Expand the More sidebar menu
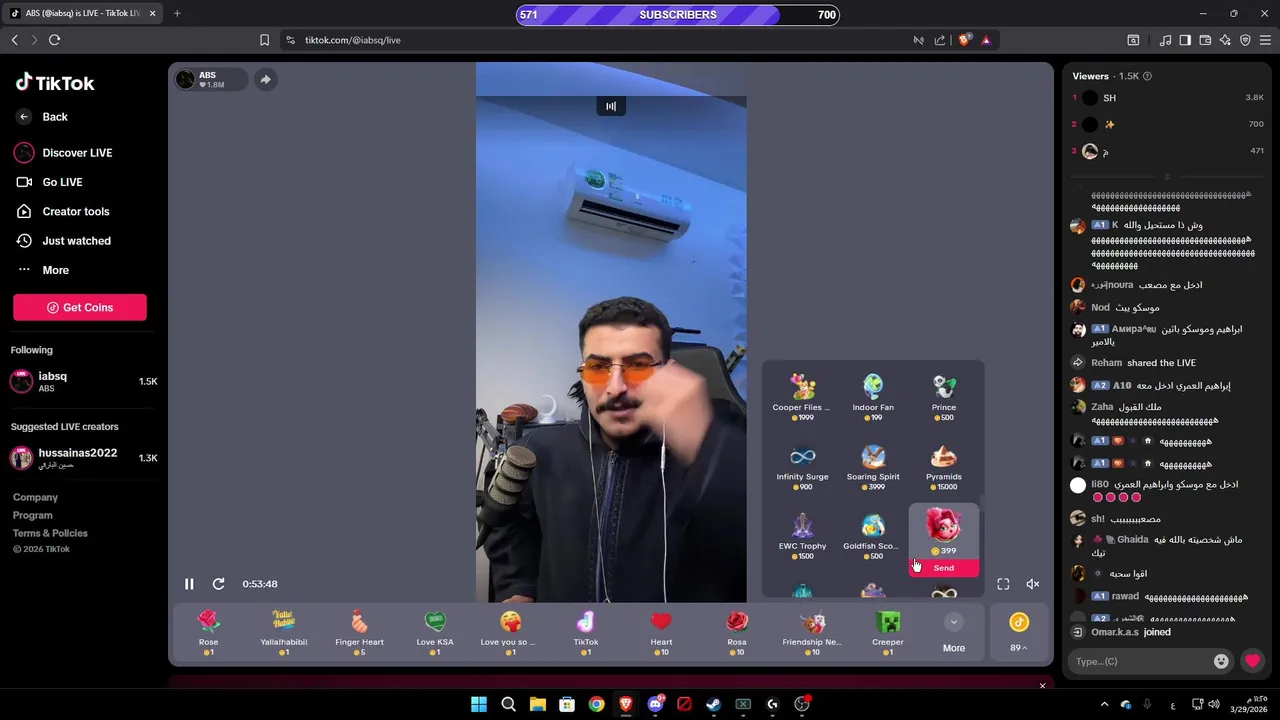Screen dimensions: 1280x720 (x=43, y=270)
